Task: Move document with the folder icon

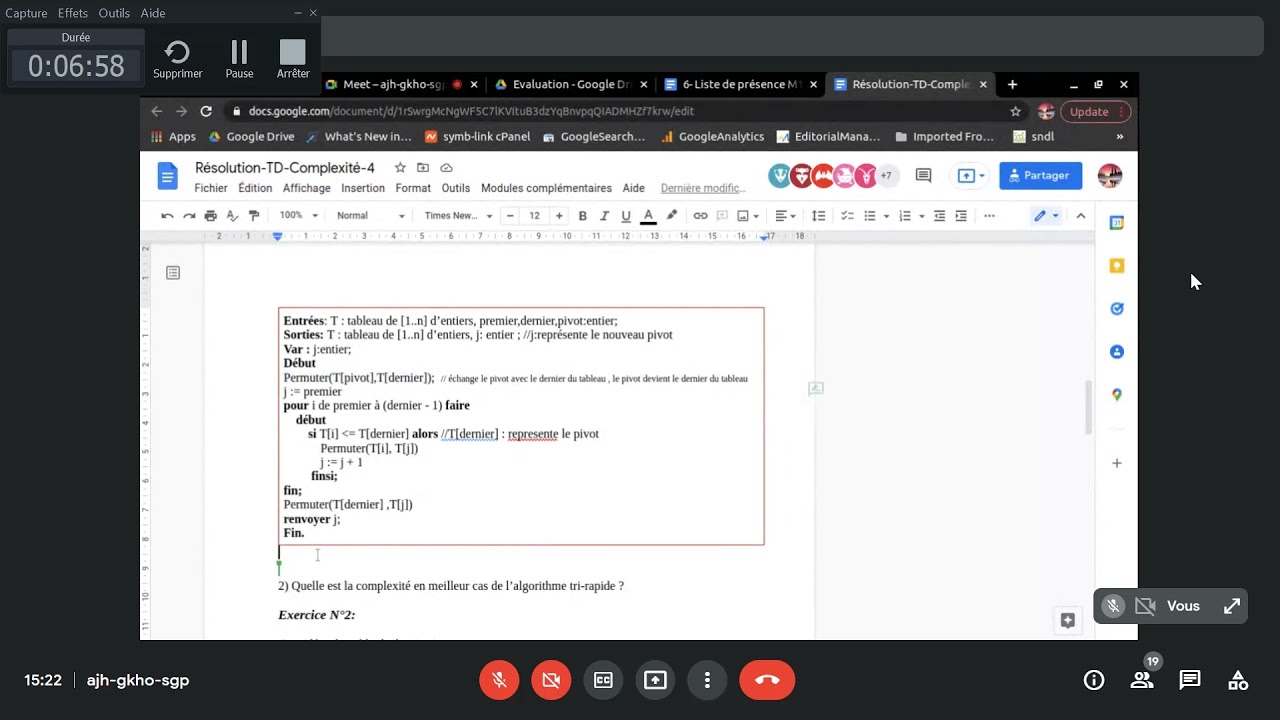Action: point(423,168)
